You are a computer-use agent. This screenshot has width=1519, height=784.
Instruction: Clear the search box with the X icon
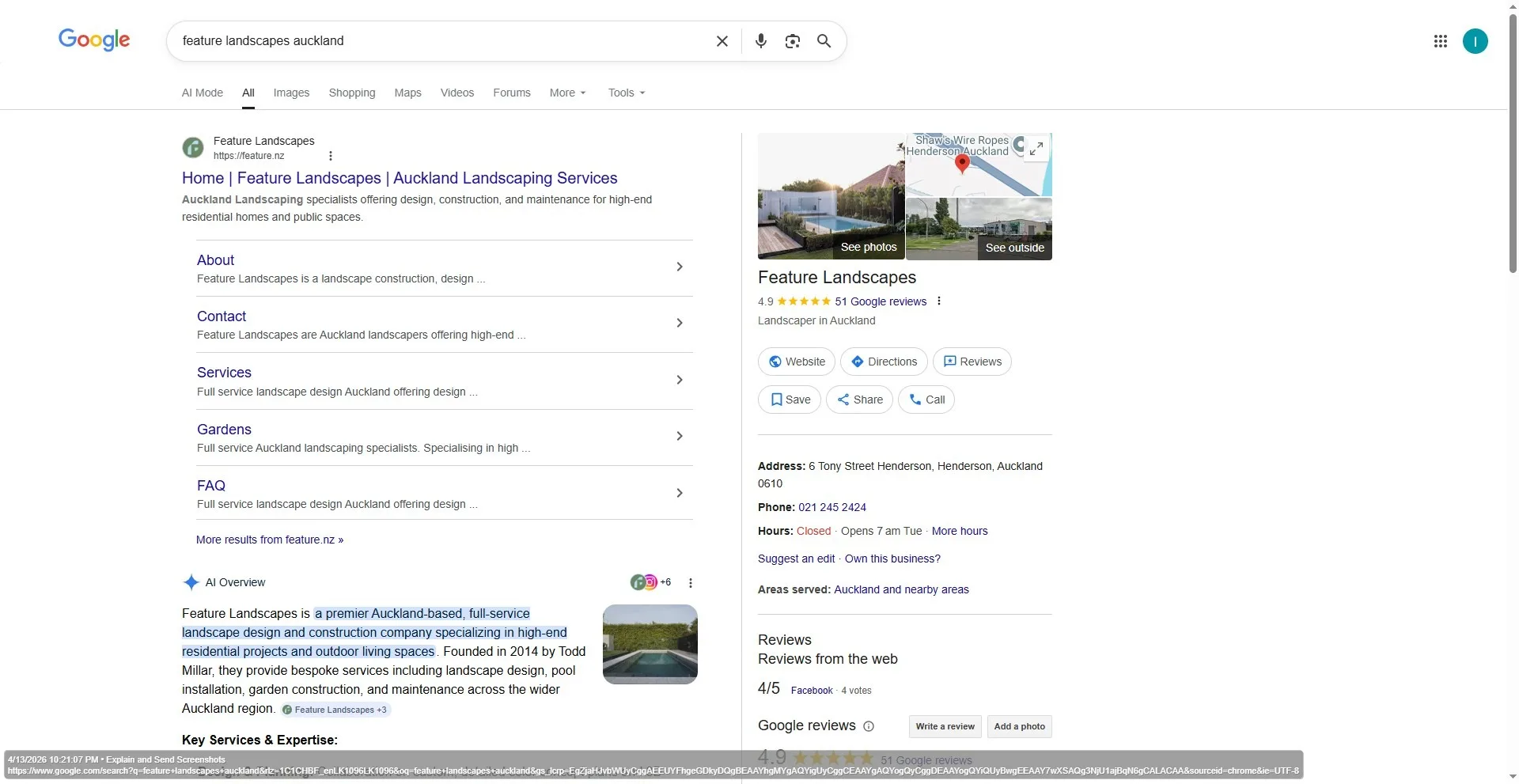point(722,41)
